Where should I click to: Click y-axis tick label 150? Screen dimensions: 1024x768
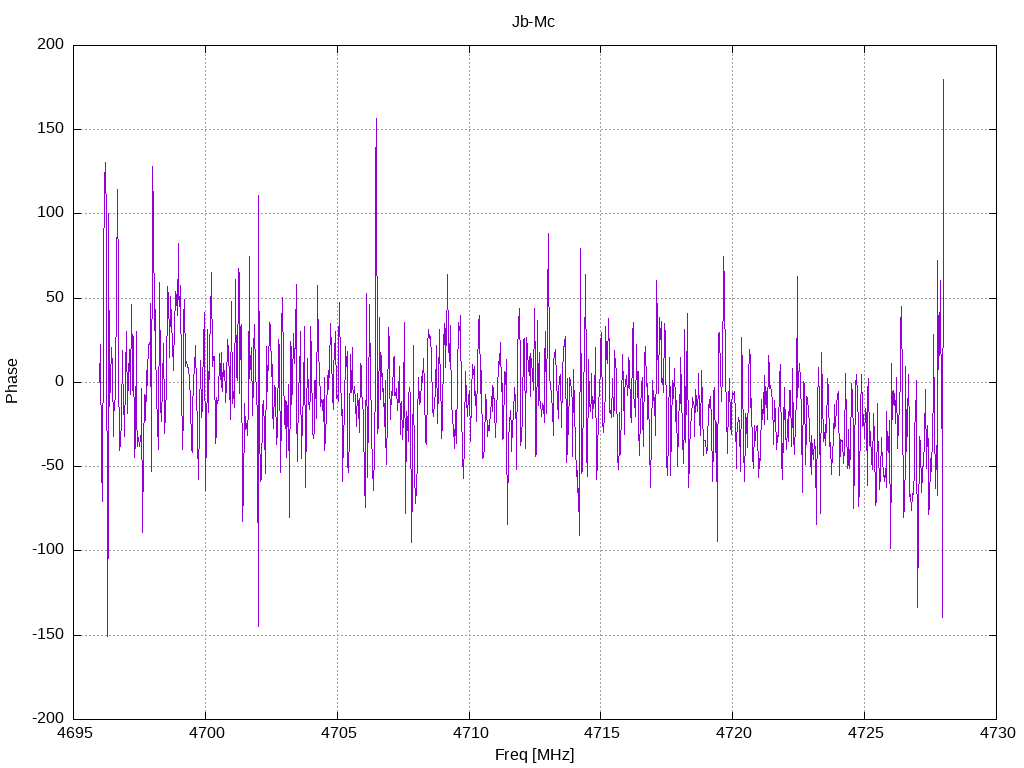tap(51, 129)
